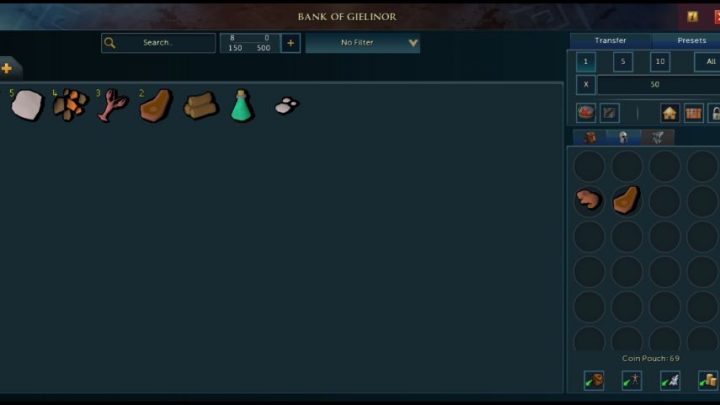Open the house-shaped bank settings icon
Viewport: 720px width, 405px height.
click(669, 113)
